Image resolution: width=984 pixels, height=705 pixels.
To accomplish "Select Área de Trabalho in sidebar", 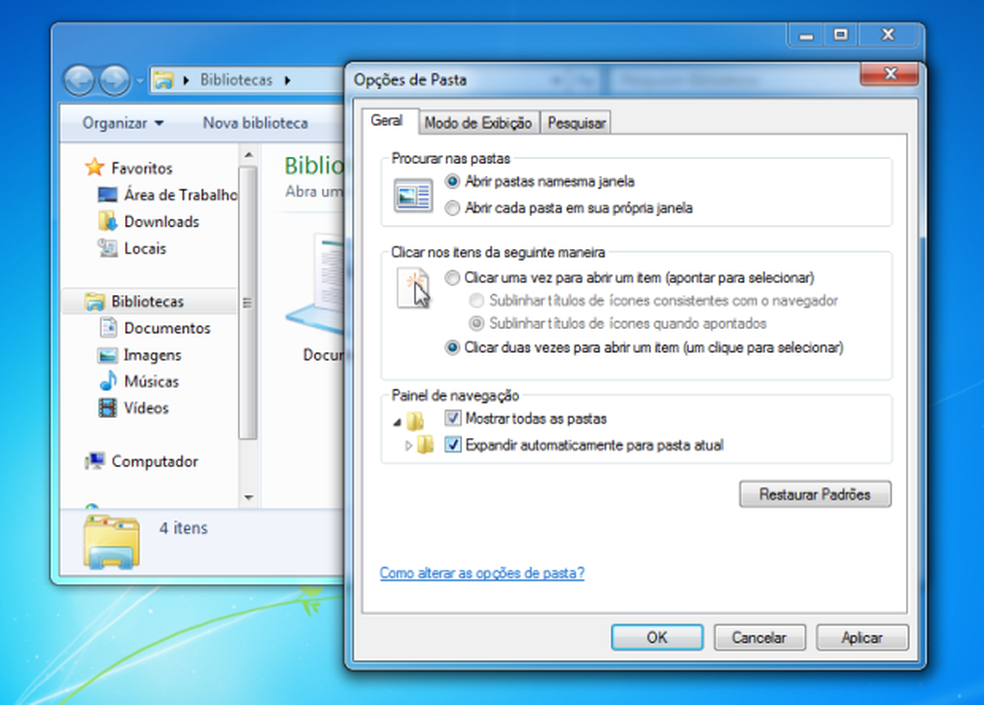I will click(x=167, y=194).
